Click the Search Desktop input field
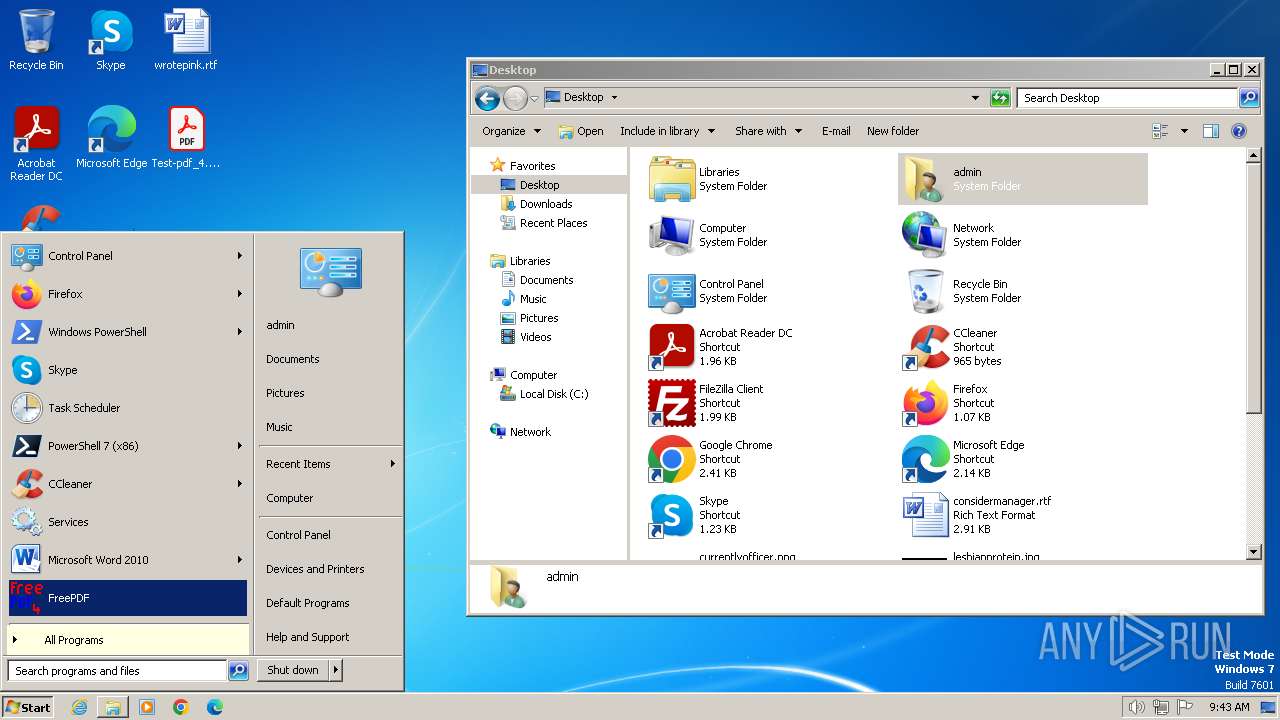The height and width of the screenshot is (720, 1280). (x=1127, y=98)
